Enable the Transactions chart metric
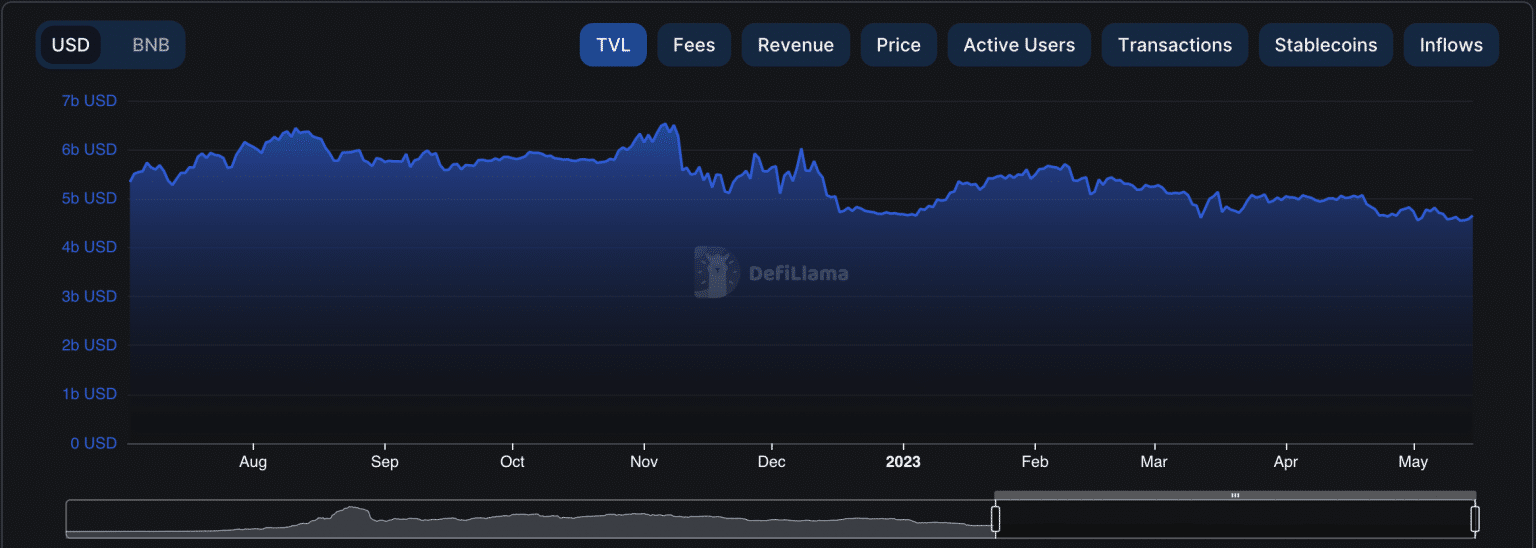 (1175, 45)
